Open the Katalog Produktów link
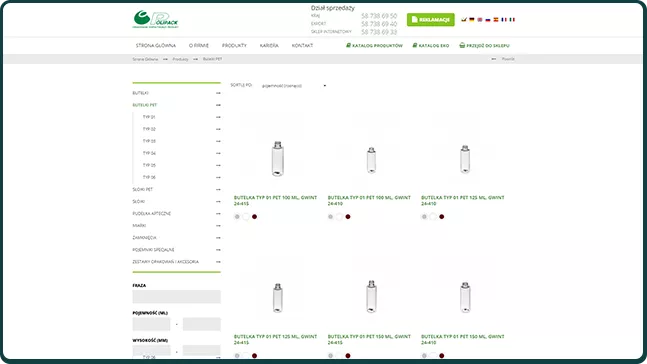The width and height of the screenshot is (647, 364). [377, 46]
